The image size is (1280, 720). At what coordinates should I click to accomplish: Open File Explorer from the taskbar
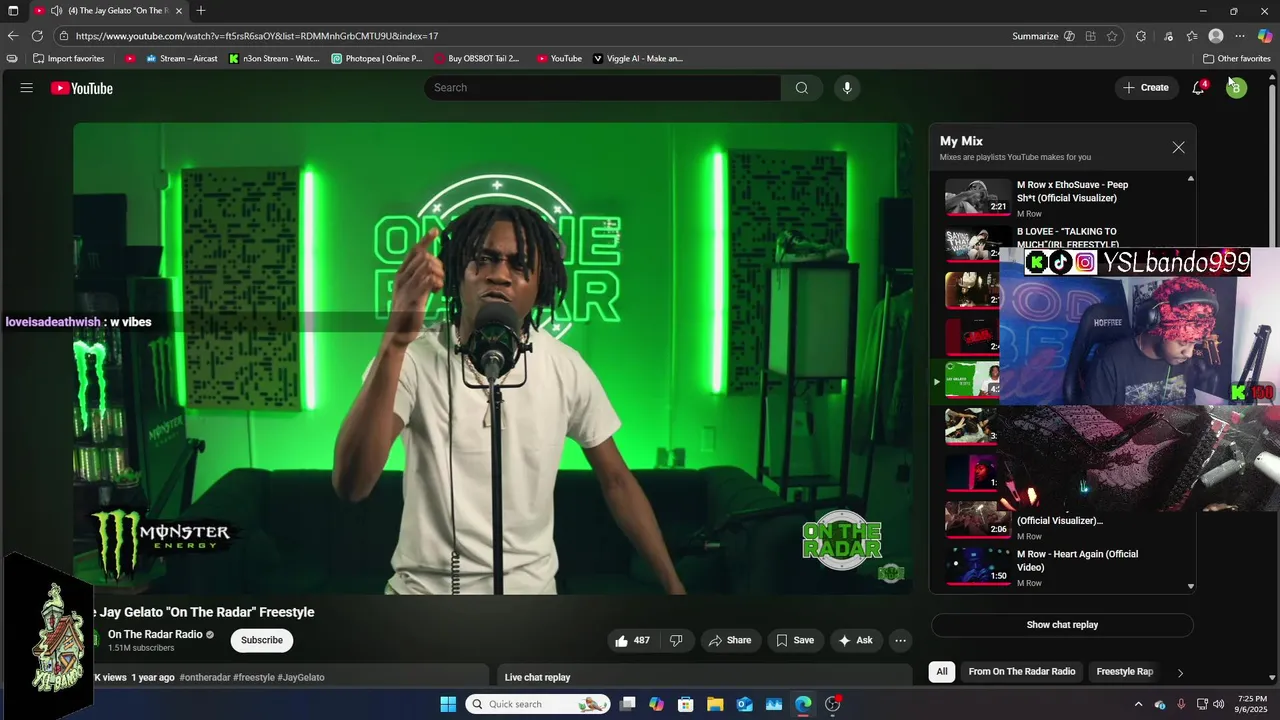click(x=715, y=704)
